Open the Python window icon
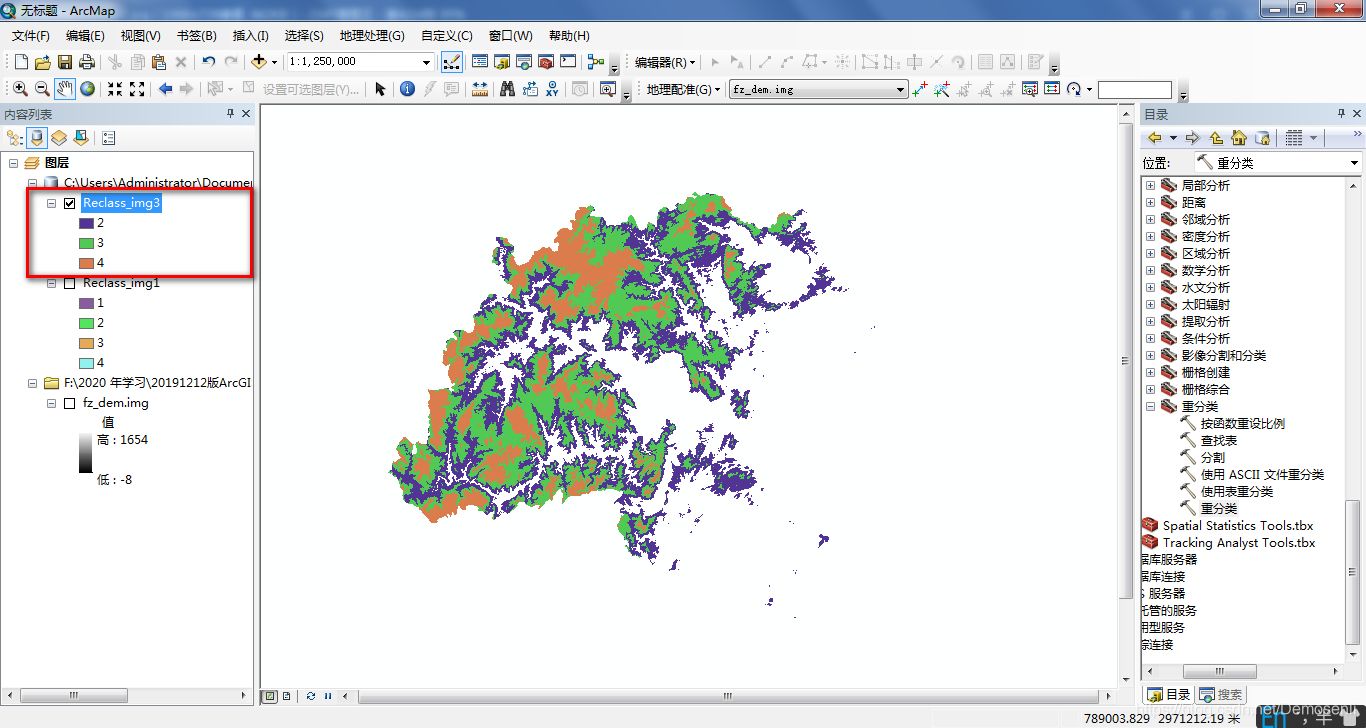Image resolution: width=1366 pixels, height=728 pixels. 568,61
